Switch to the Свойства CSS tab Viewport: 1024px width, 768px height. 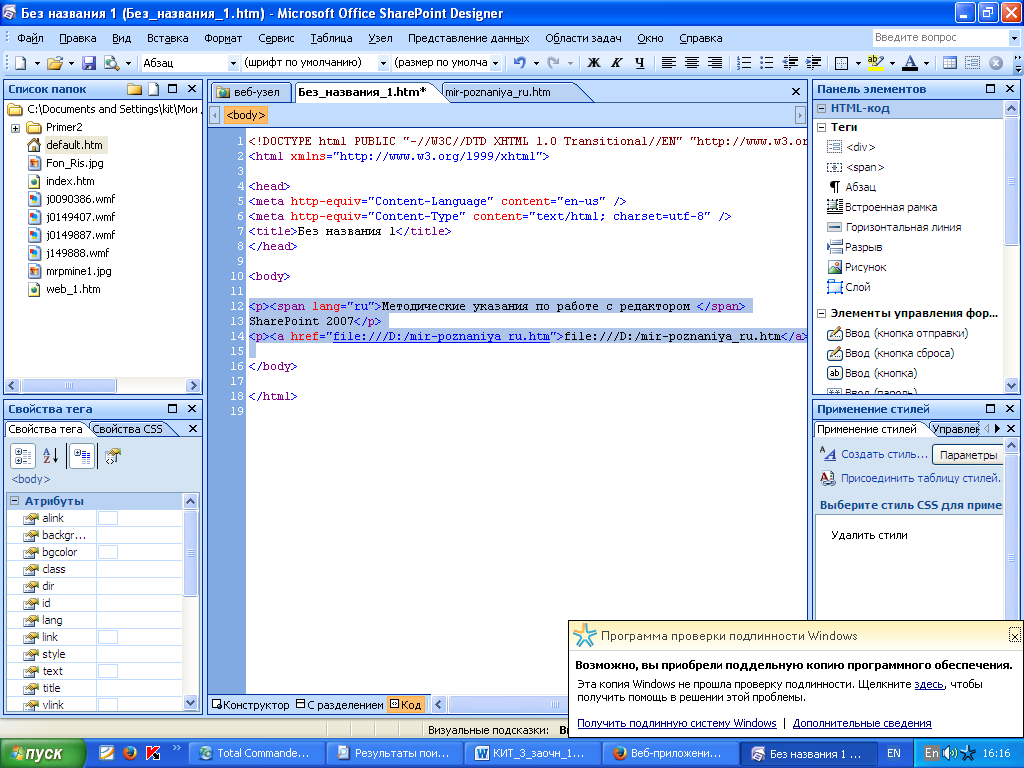point(129,429)
